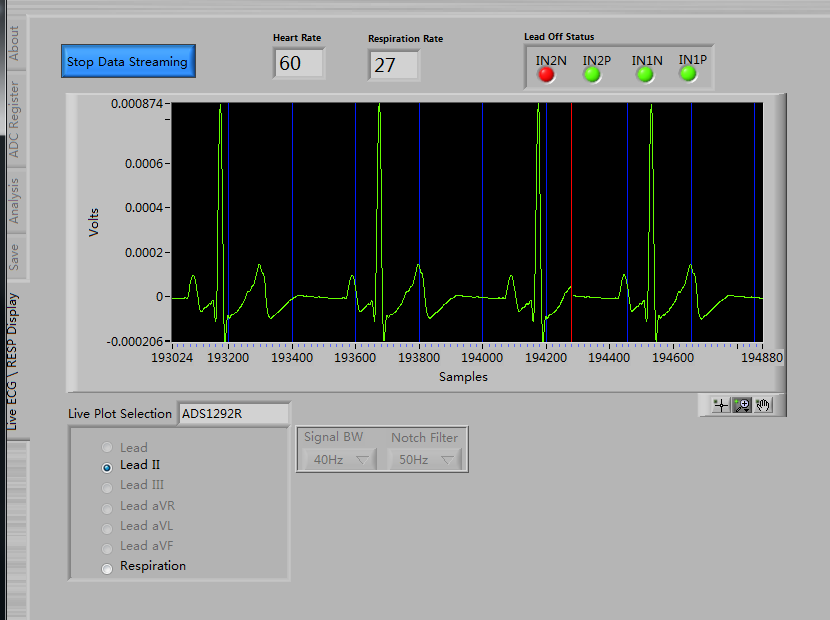Click the Respiration Rate value field

tap(394, 65)
